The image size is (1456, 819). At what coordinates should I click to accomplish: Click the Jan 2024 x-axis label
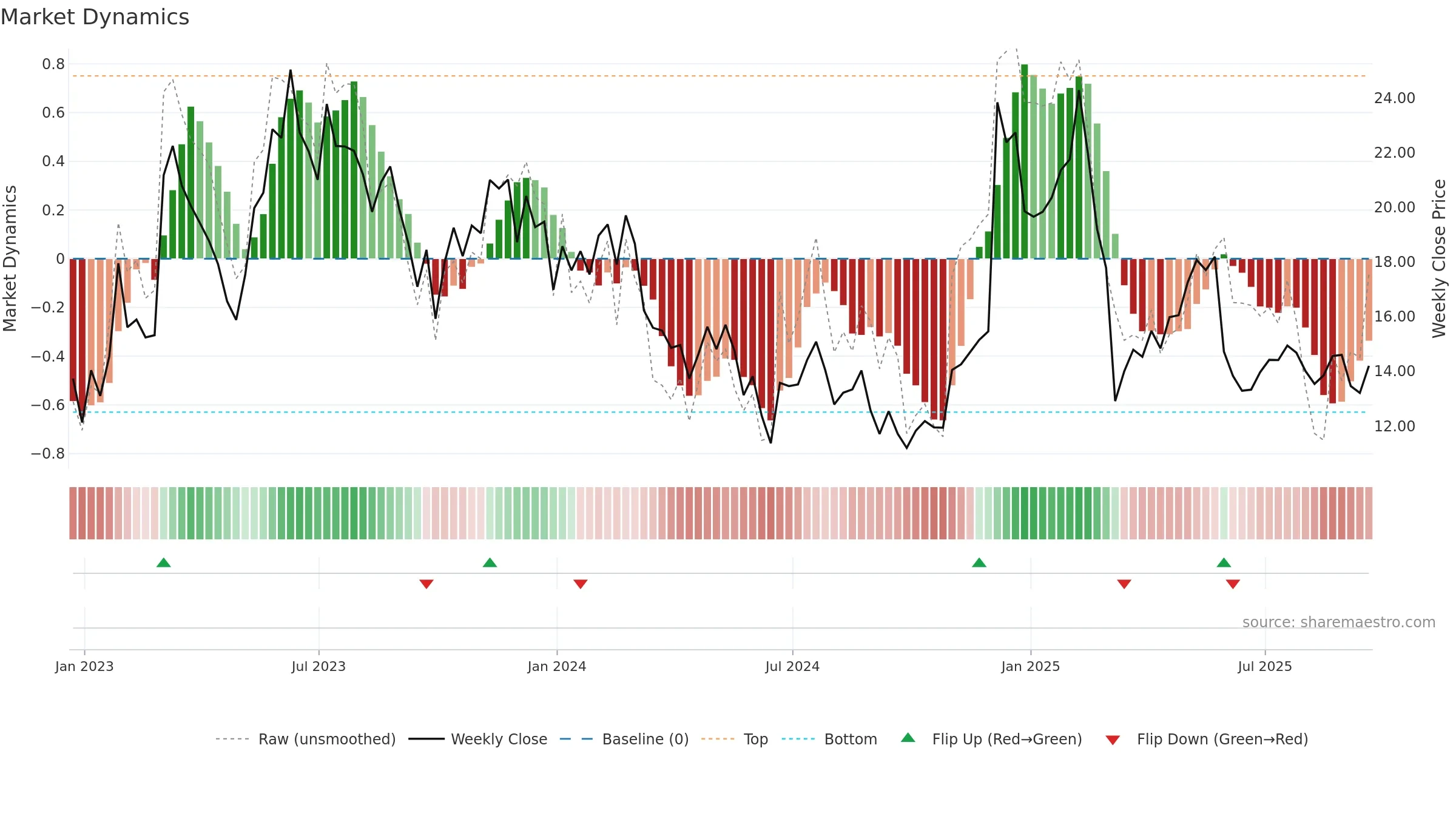coord(557,666)
